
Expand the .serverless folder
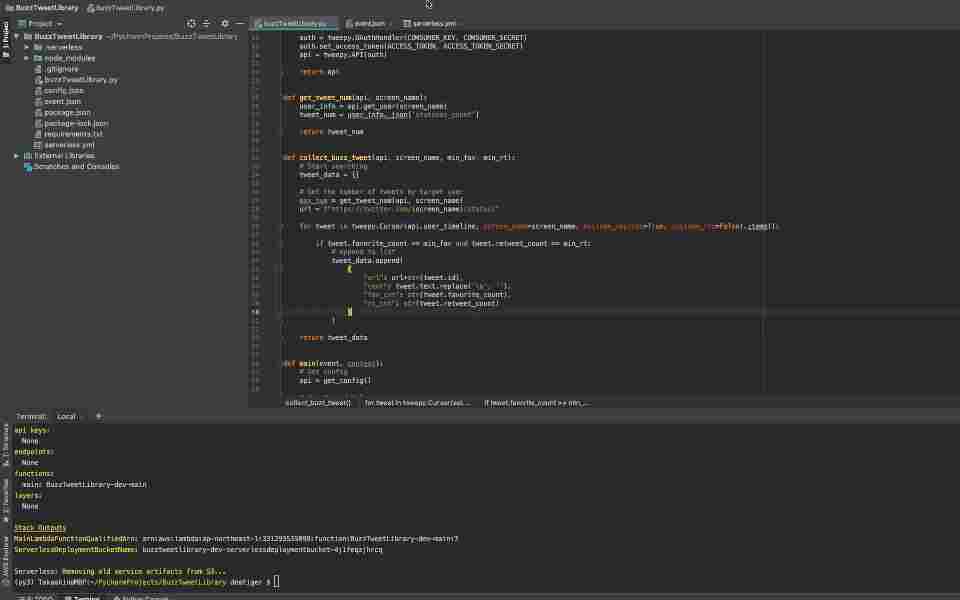point(26,47)
